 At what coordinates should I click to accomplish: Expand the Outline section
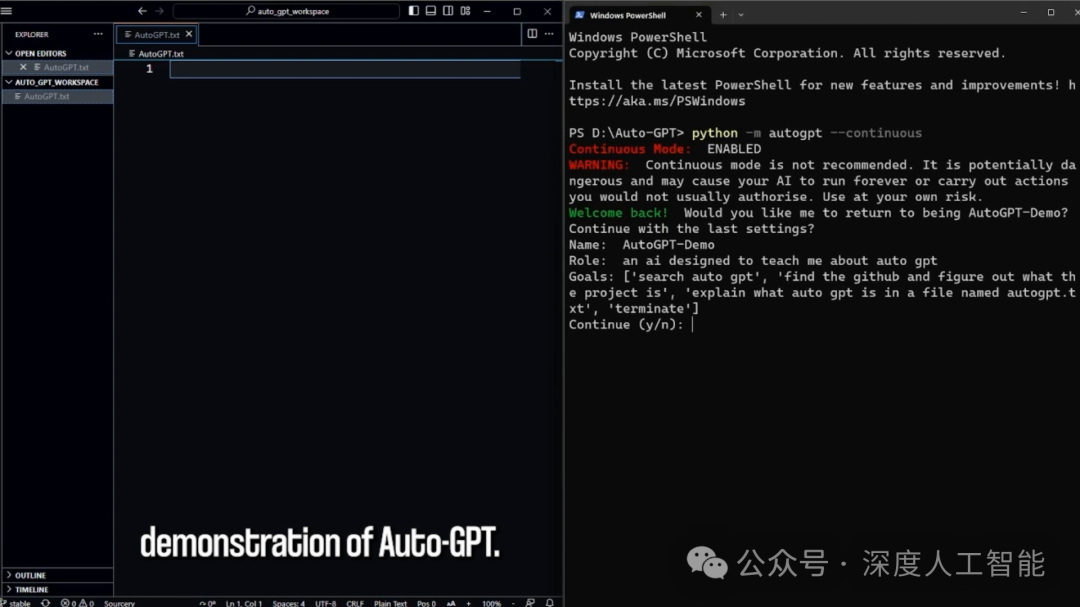[x=58, y=575]
